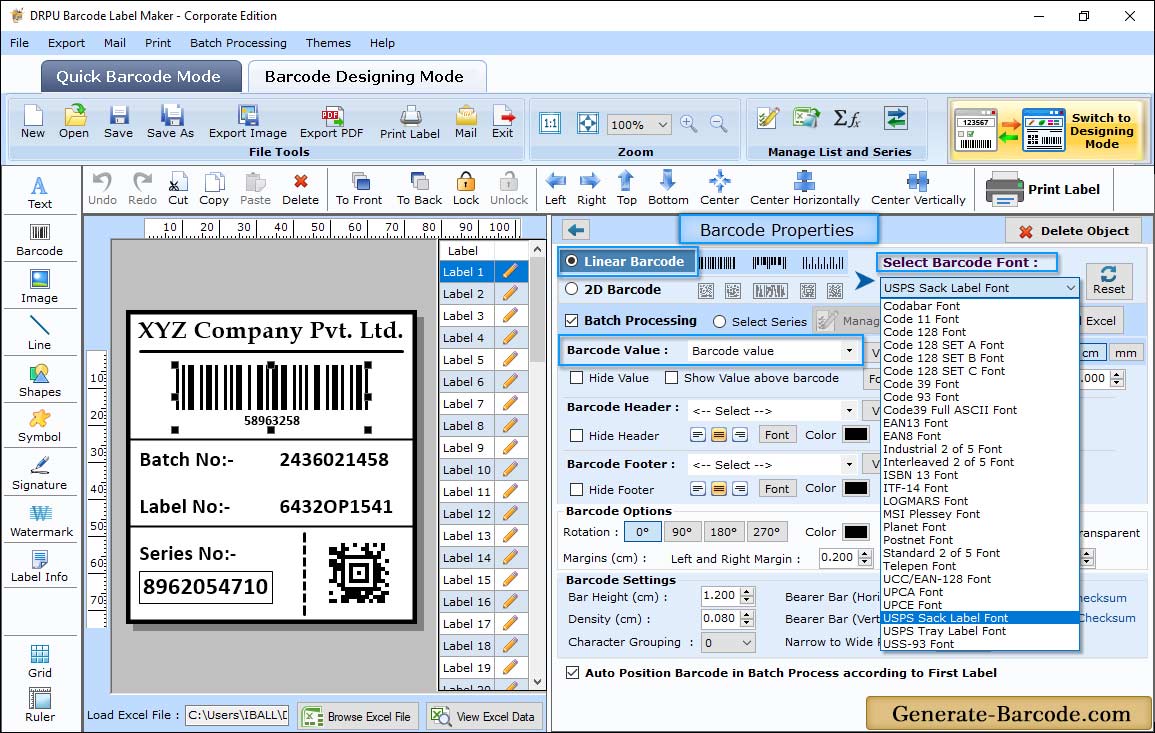Viewport: 1155px width, 733px height.
Task: Select the 2D Barcode radio button
Action: point(572,289)
